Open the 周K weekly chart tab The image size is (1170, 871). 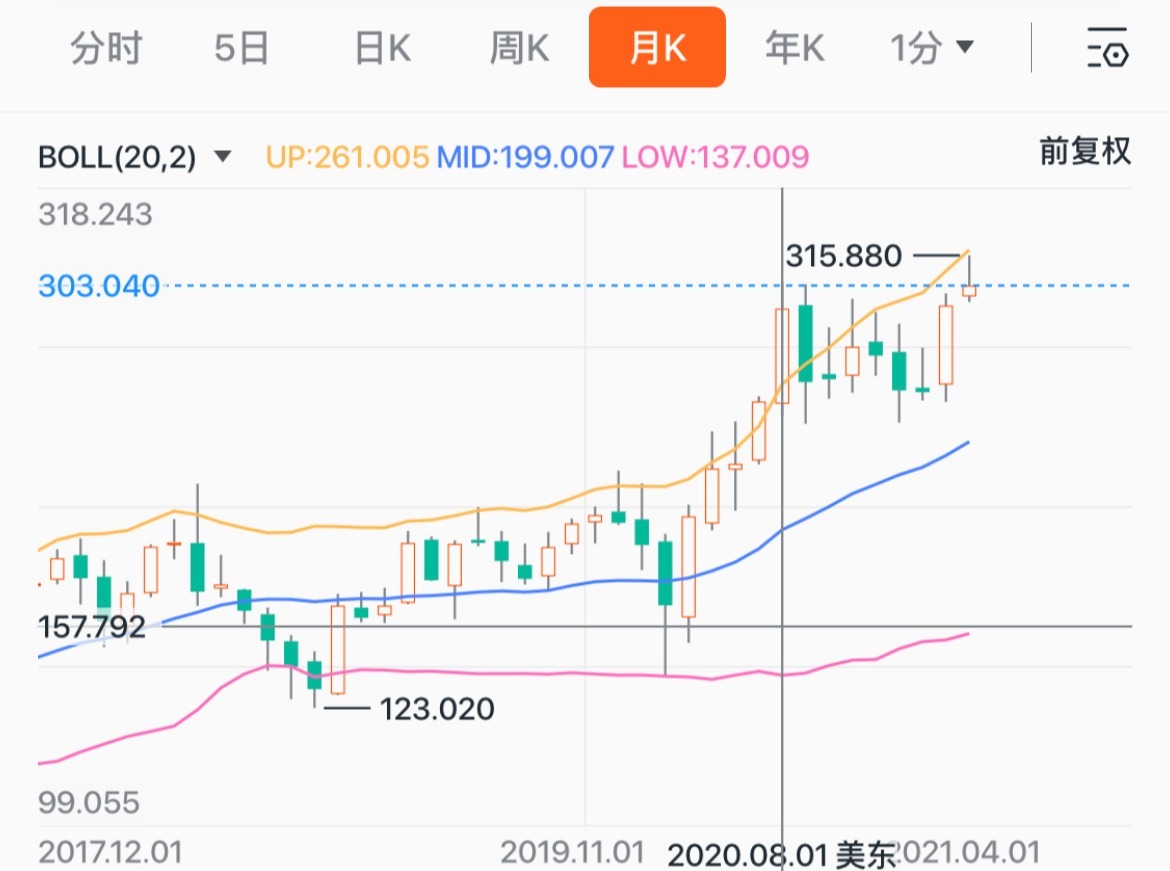(519, 49)
